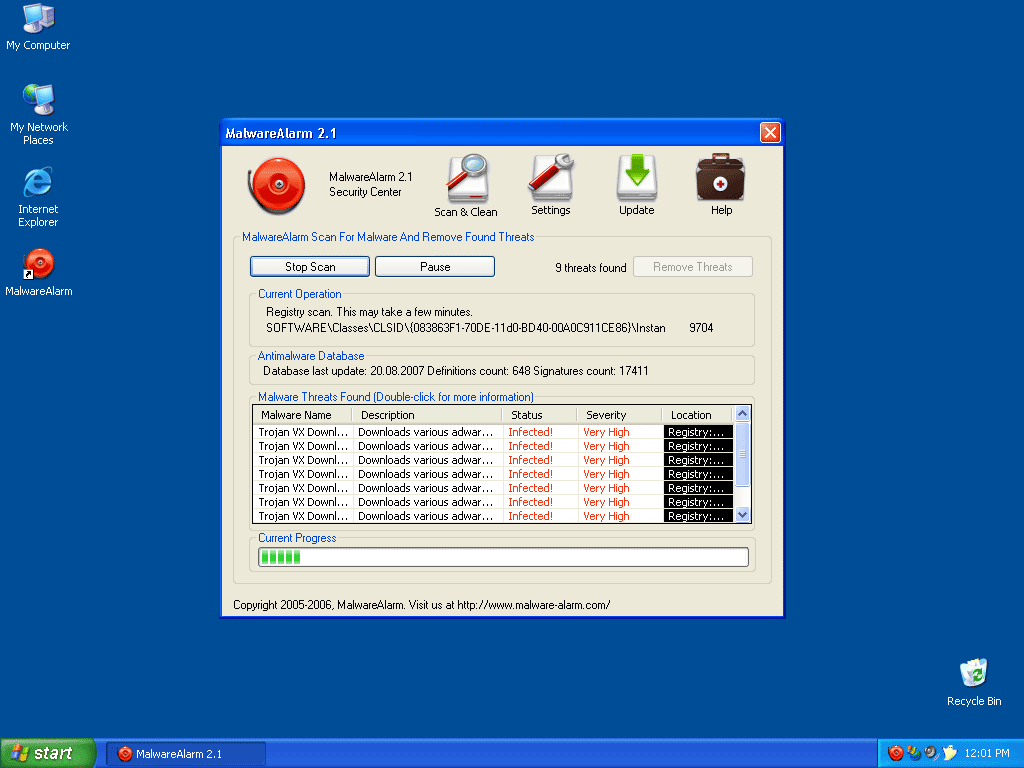This screenshot has height=768, width=1024.
Task: Click the Update download arrow icon
Action: [636, 178]
